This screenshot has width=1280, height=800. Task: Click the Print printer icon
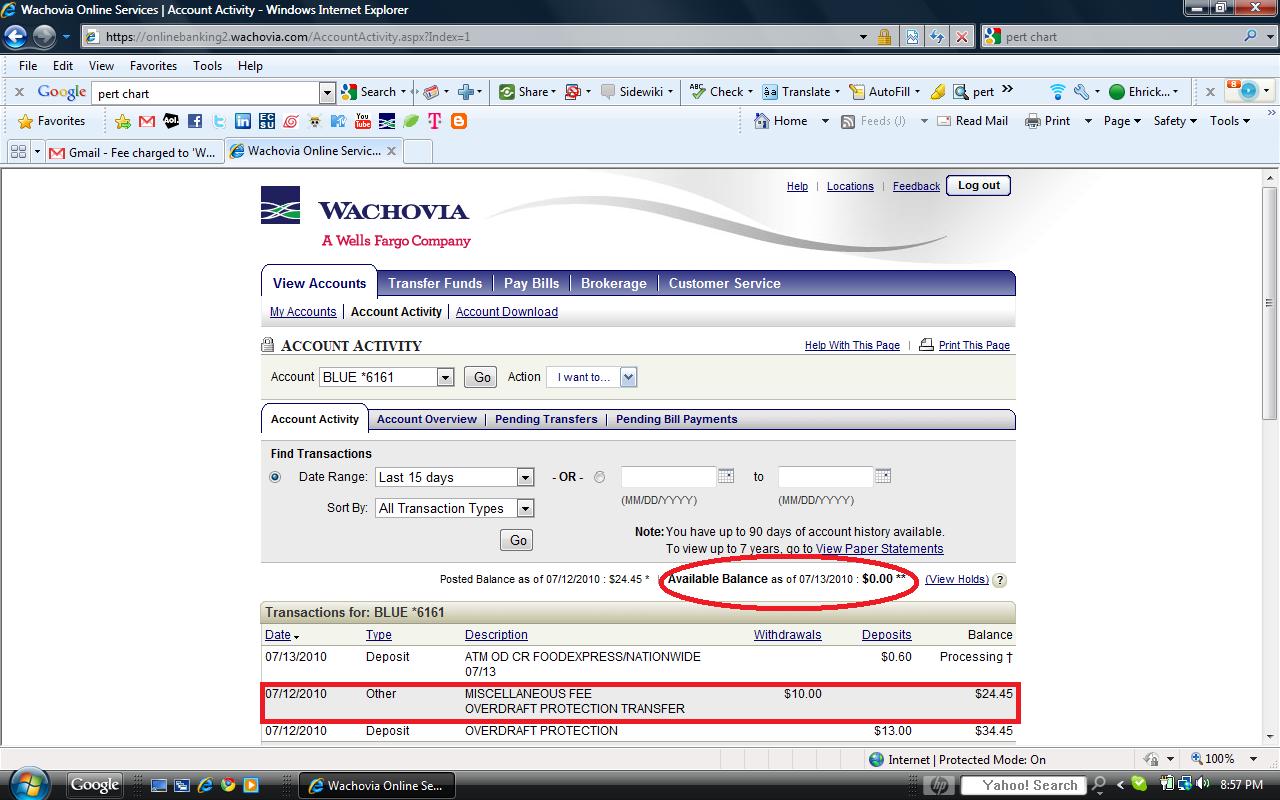pos(1032,121)
